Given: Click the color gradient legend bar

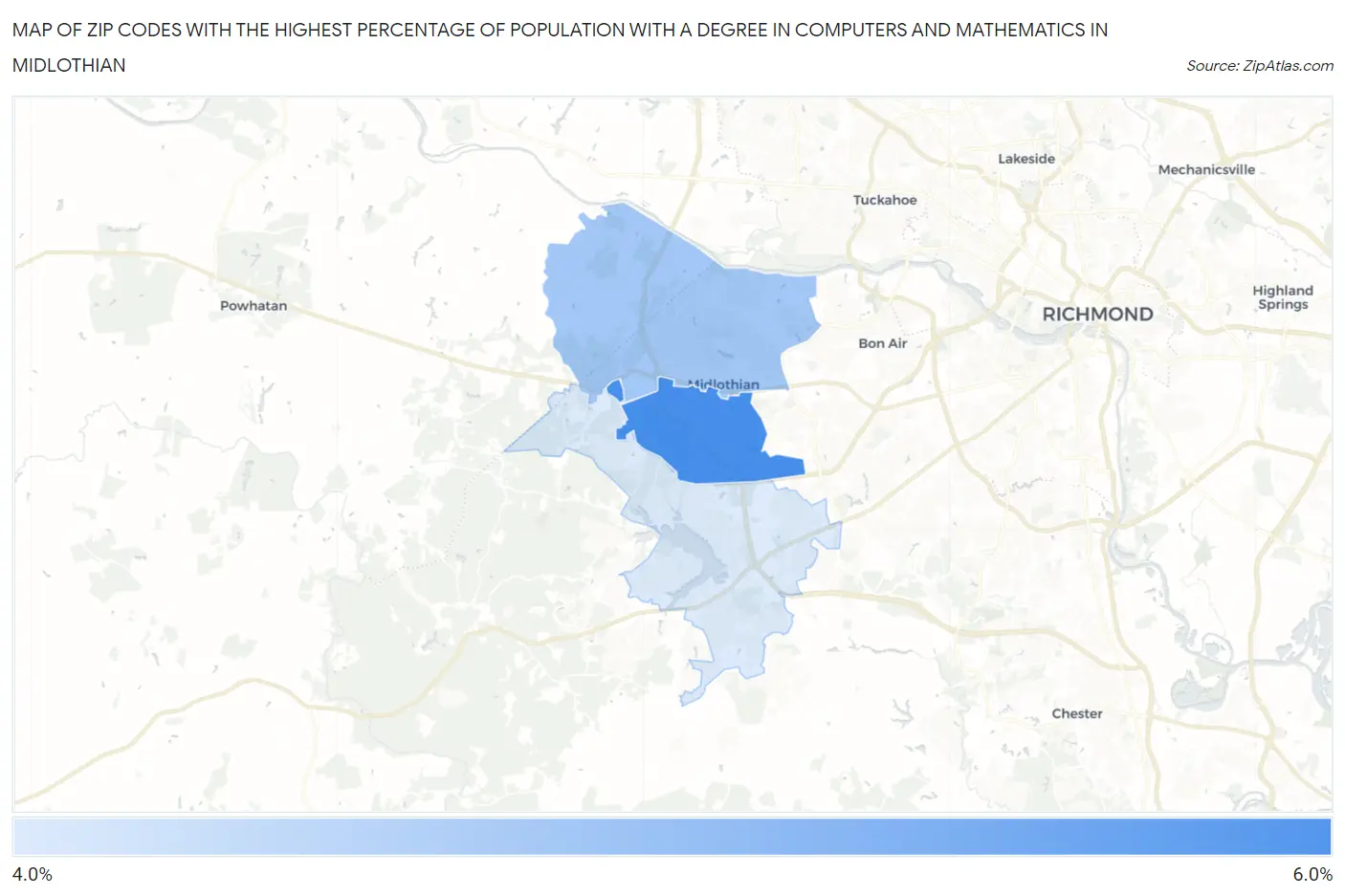Looking at the screenshot, I should click(x=672, y=836).
